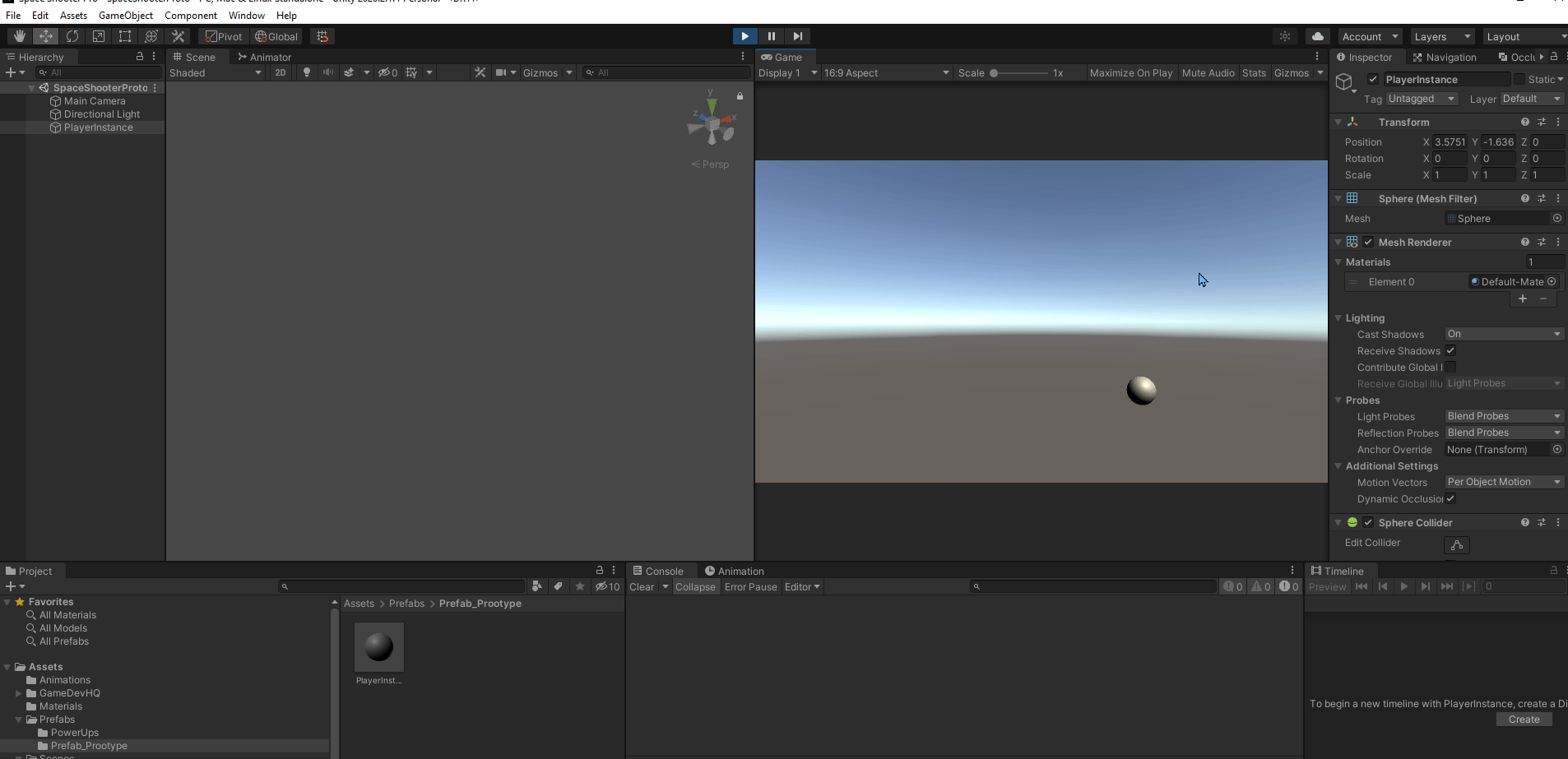Open the Layout dropdown

[x=1524, y=36]
